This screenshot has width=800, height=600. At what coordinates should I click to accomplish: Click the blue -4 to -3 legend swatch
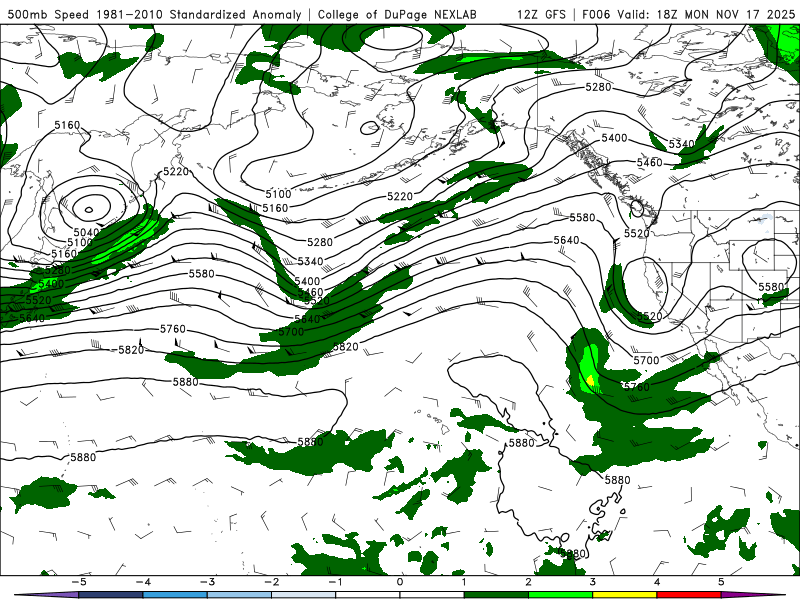point(175,595)
